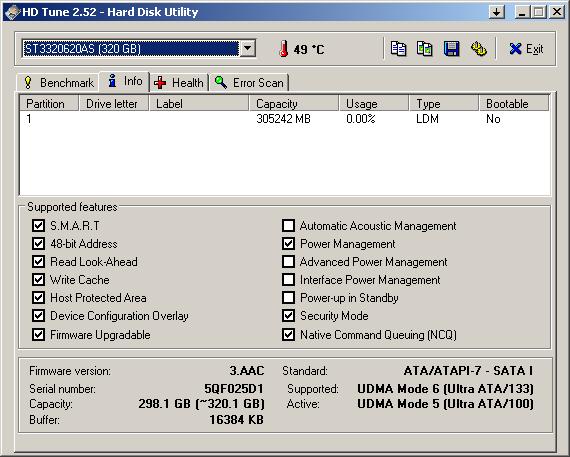570x457 pixels.
Task: Select partition 1 row
Action: click(x=285, y=119)
